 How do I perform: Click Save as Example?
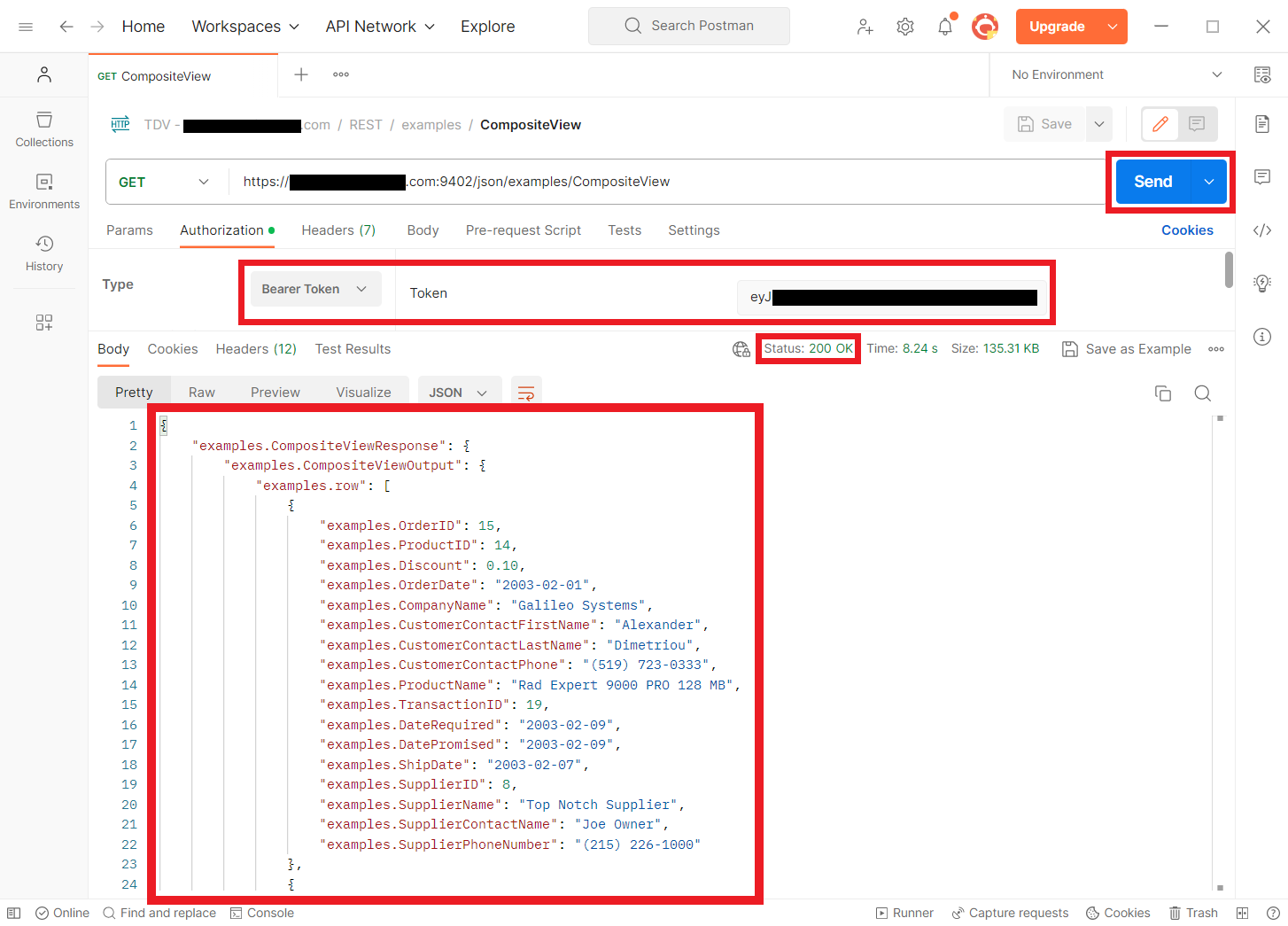[x=1127, y=349]
